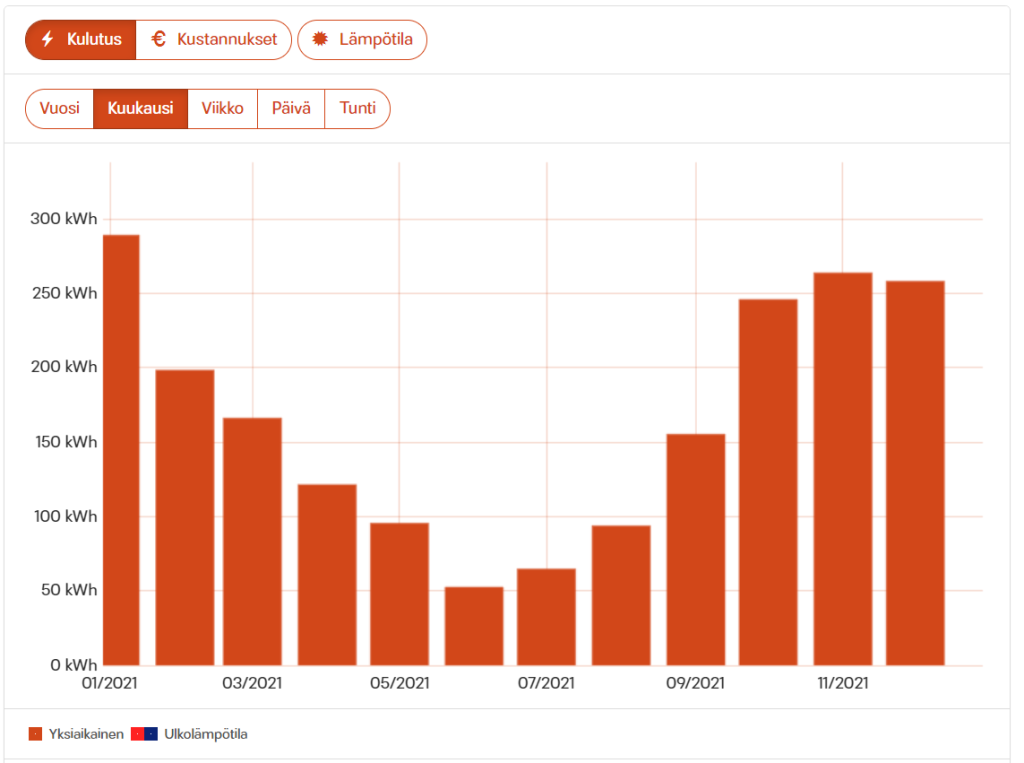Switch to the Kulutus view
The height and width of the screenshot is (763, 1024).
pyautogui.click(x=81, y=40)
